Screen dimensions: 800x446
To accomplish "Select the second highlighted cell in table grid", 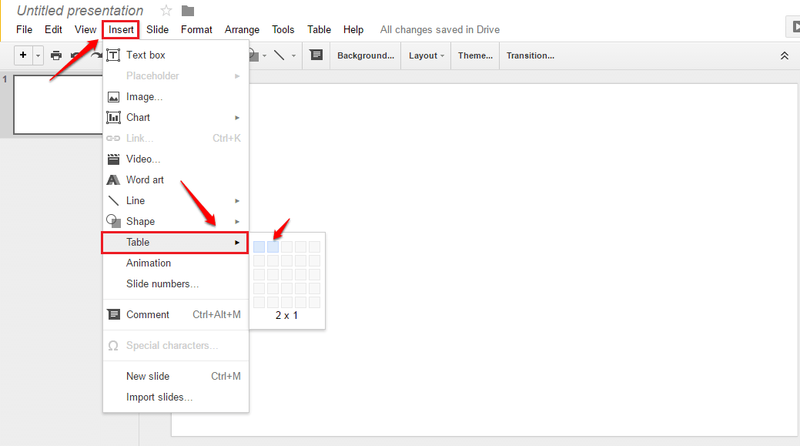I will tap(273, 247).
